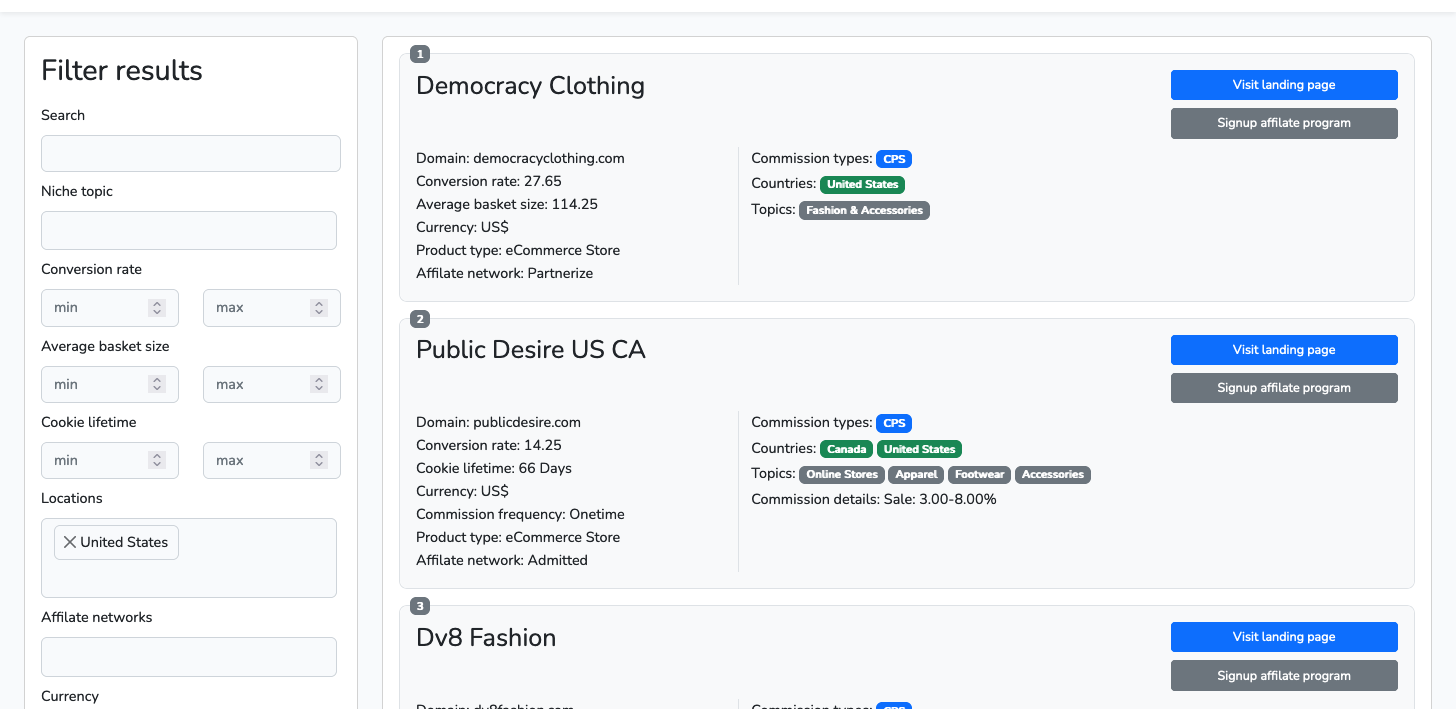The width and height of the screenshot is (1456, 709).
Task: Click Commission details: Sale: 3.00-8.00% text
Action: (x=874, y=499)
